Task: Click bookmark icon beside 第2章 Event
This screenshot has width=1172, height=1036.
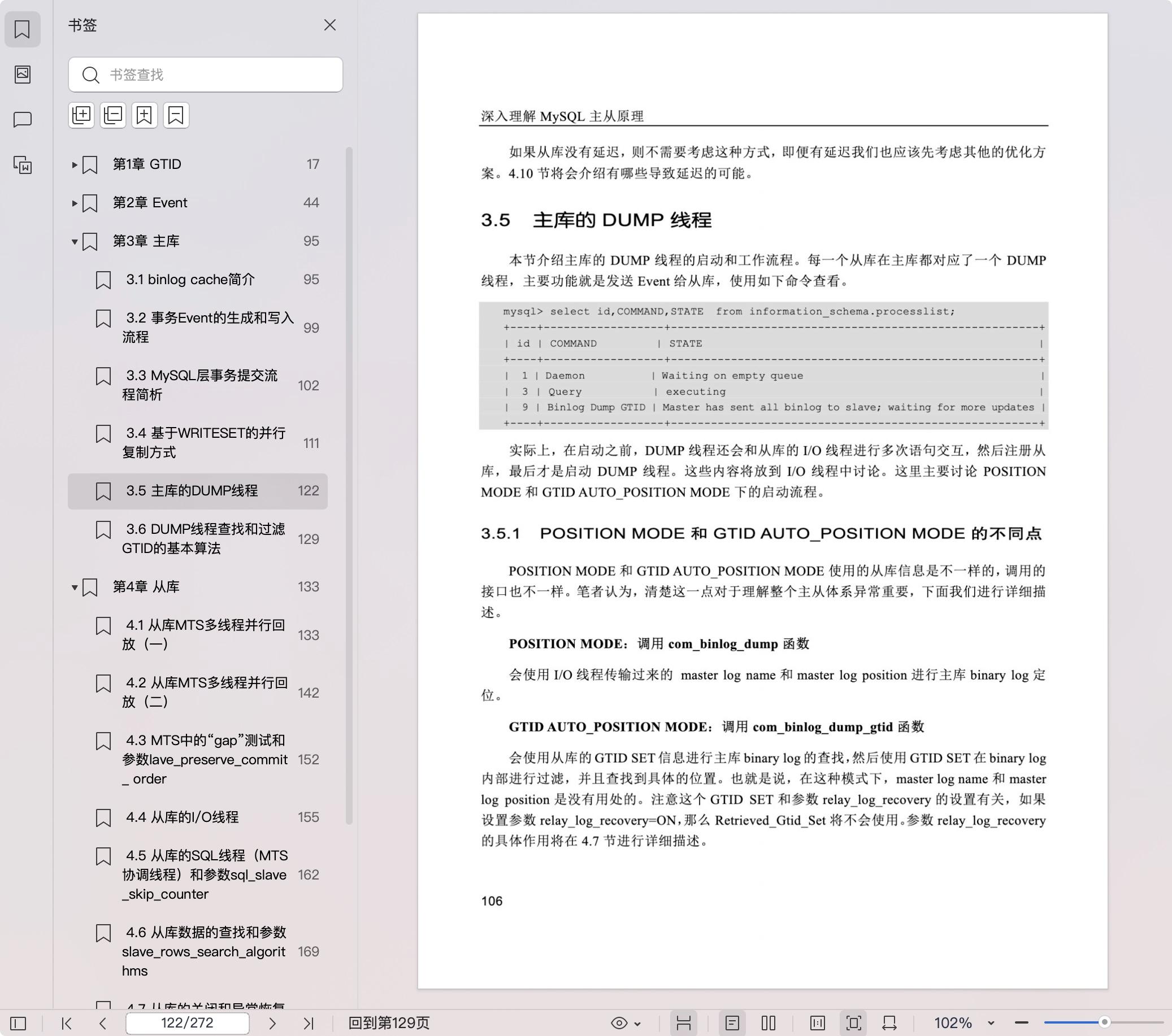Action: pyautogui.click(x=90, y=203)
